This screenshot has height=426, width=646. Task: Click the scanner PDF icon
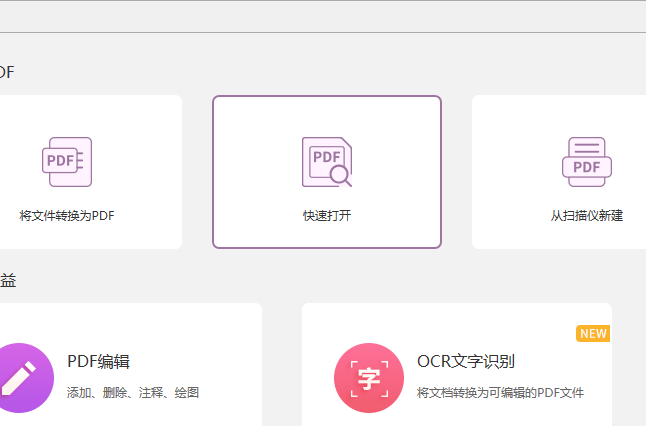pyautogui.click(x=586, y=162)
